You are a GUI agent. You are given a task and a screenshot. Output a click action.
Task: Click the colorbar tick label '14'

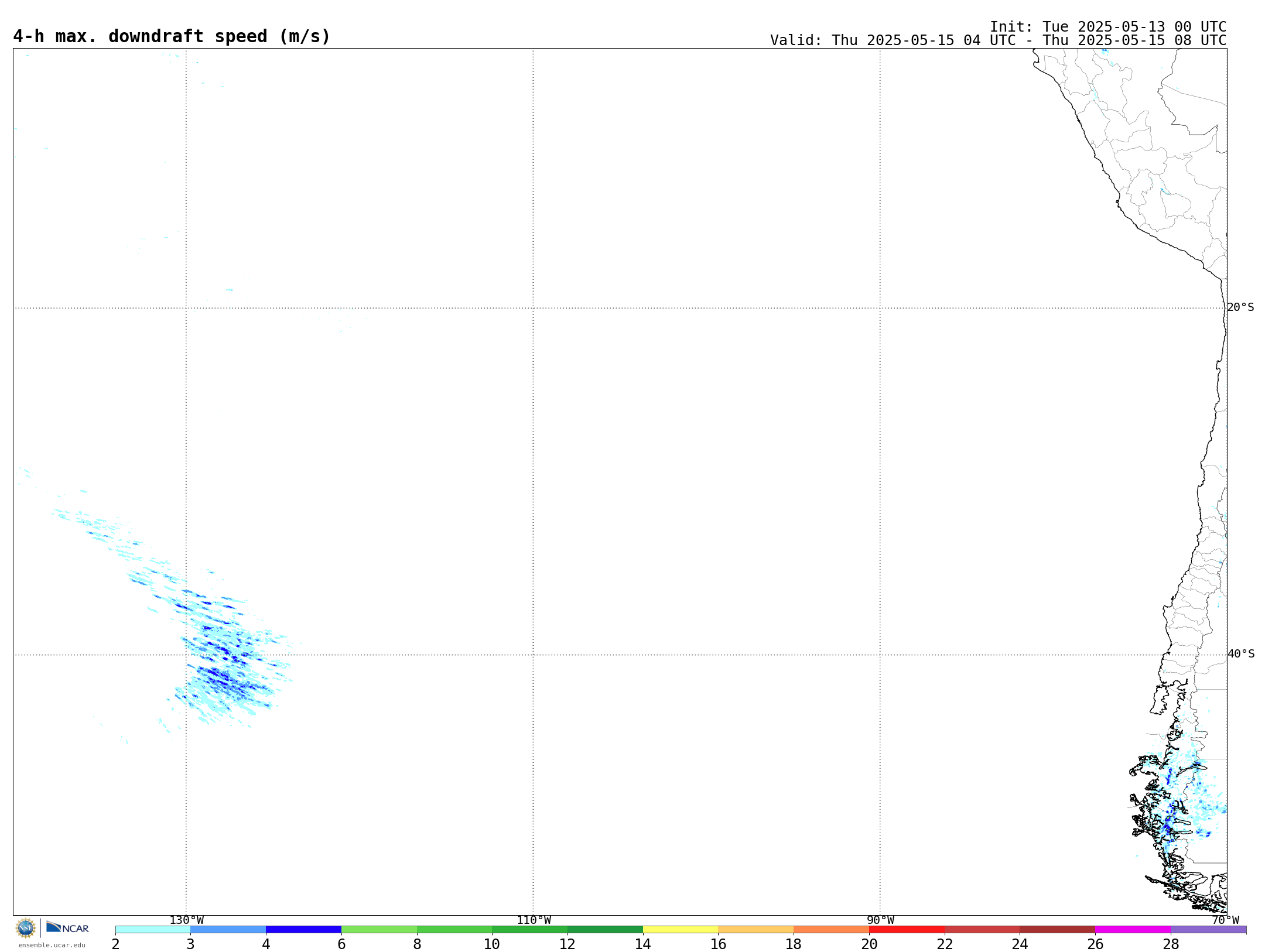[643, 944]
